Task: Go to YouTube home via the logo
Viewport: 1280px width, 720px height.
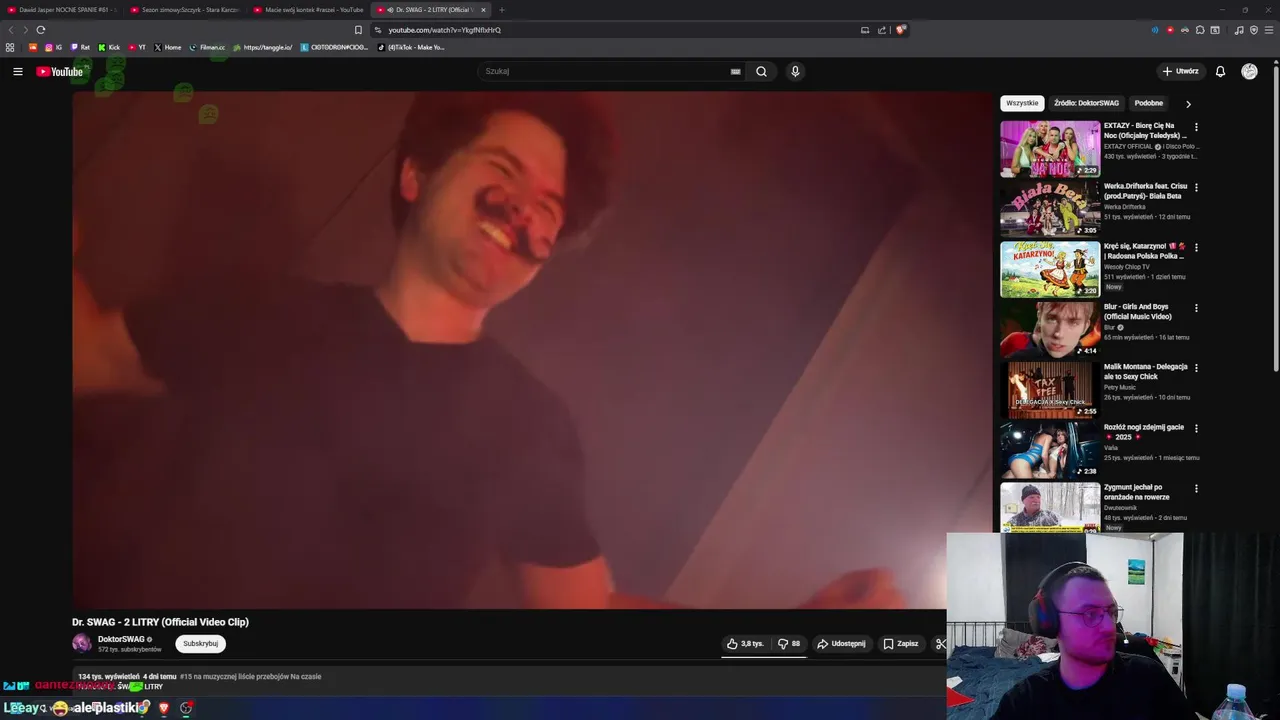Action: (60, 71)
